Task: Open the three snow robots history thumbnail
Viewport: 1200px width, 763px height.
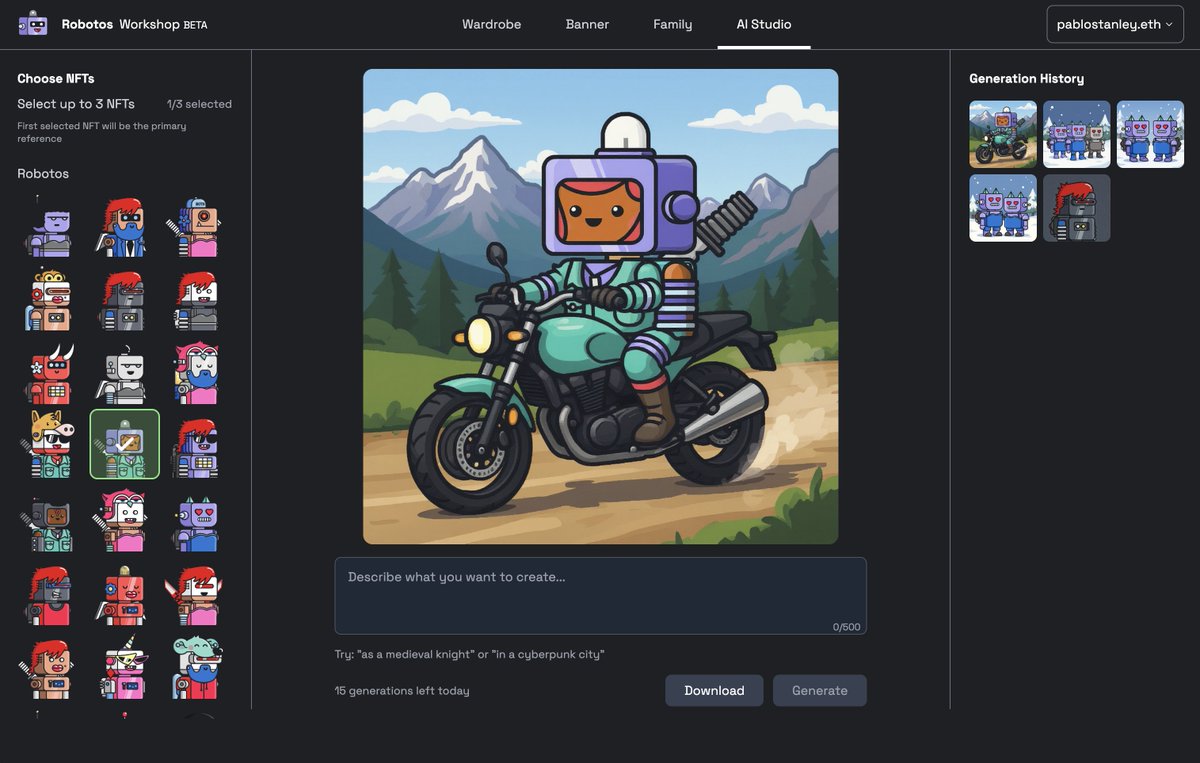Action: tap(1077, 134)
